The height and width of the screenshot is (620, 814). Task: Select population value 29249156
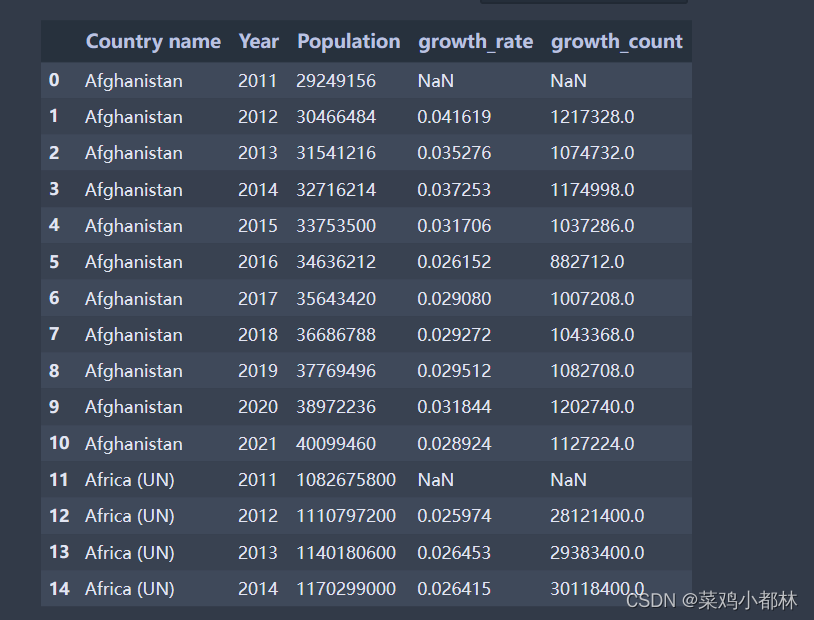click(336, 81)
